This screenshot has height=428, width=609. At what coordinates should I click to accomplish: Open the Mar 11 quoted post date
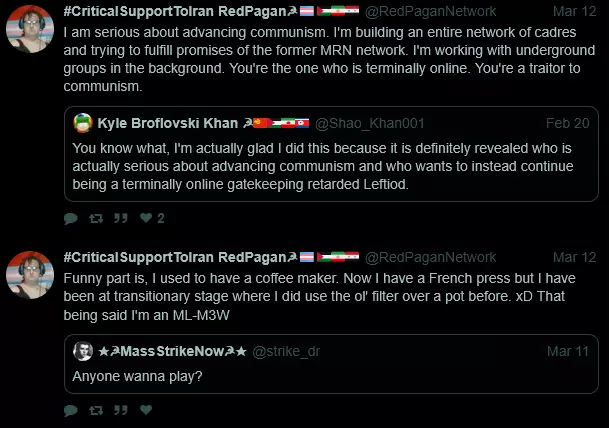click(x=567, y=351)
